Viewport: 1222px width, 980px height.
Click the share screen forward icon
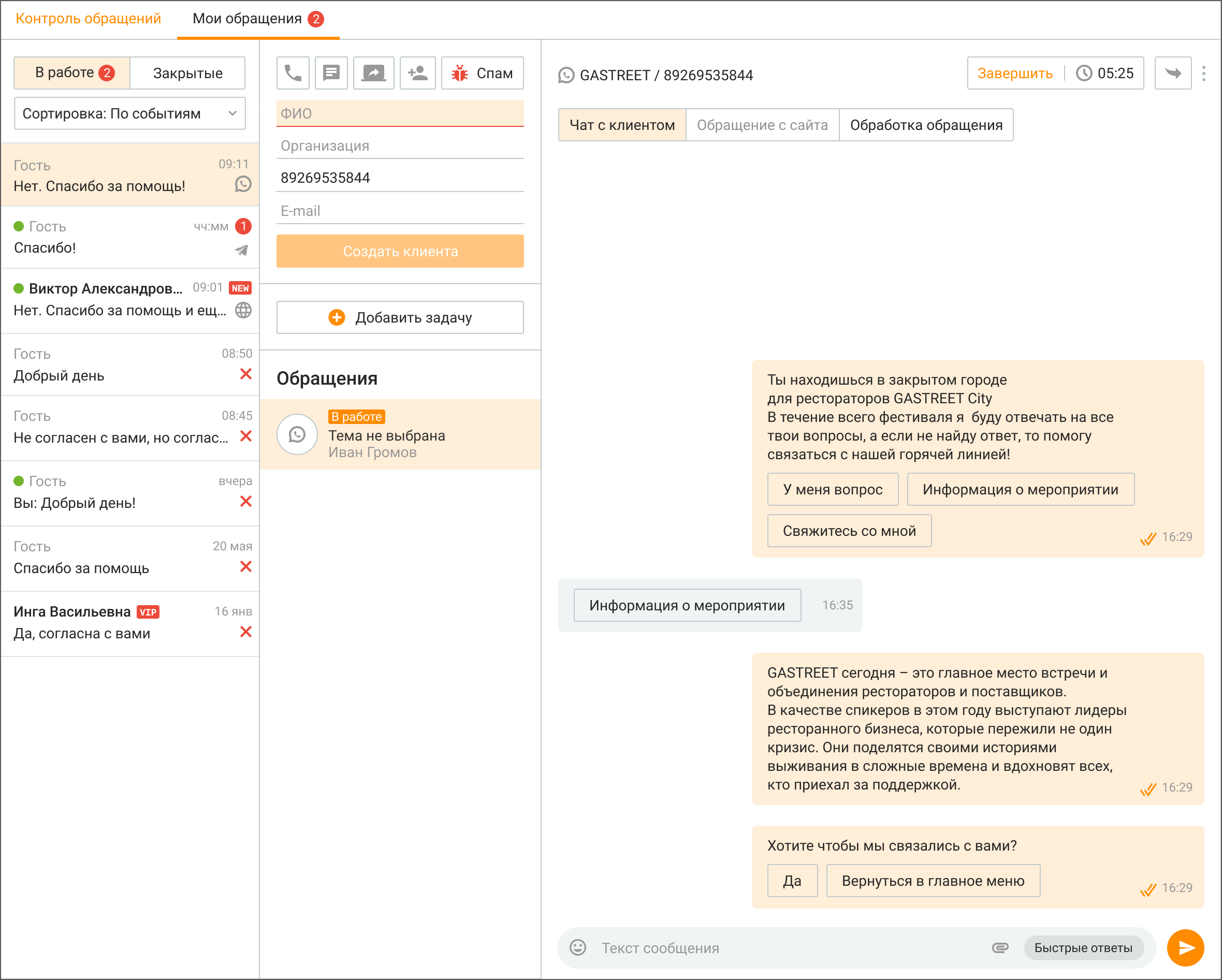(373, 73)
